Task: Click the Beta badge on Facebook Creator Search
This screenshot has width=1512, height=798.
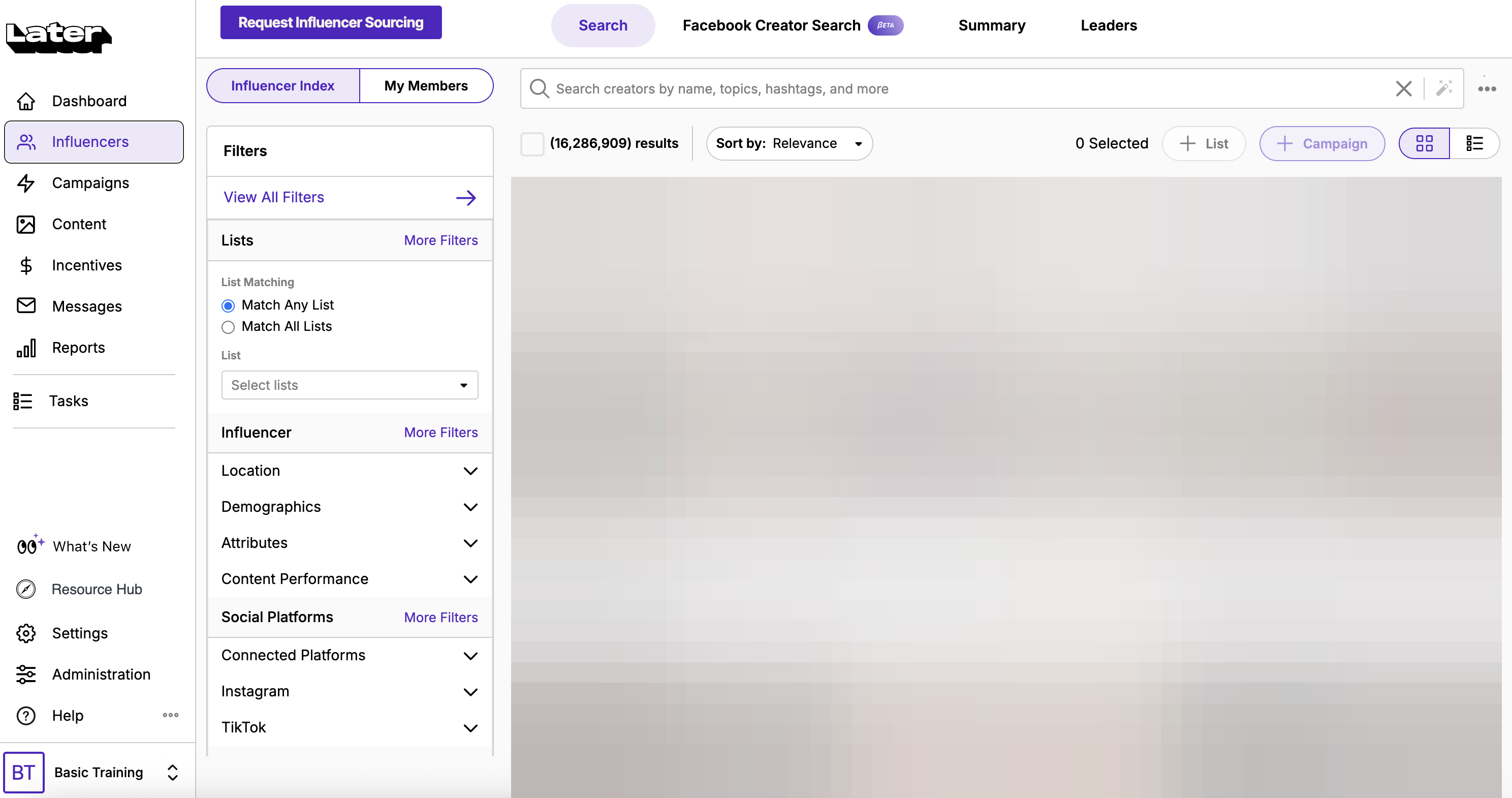Action: (886, 25)
